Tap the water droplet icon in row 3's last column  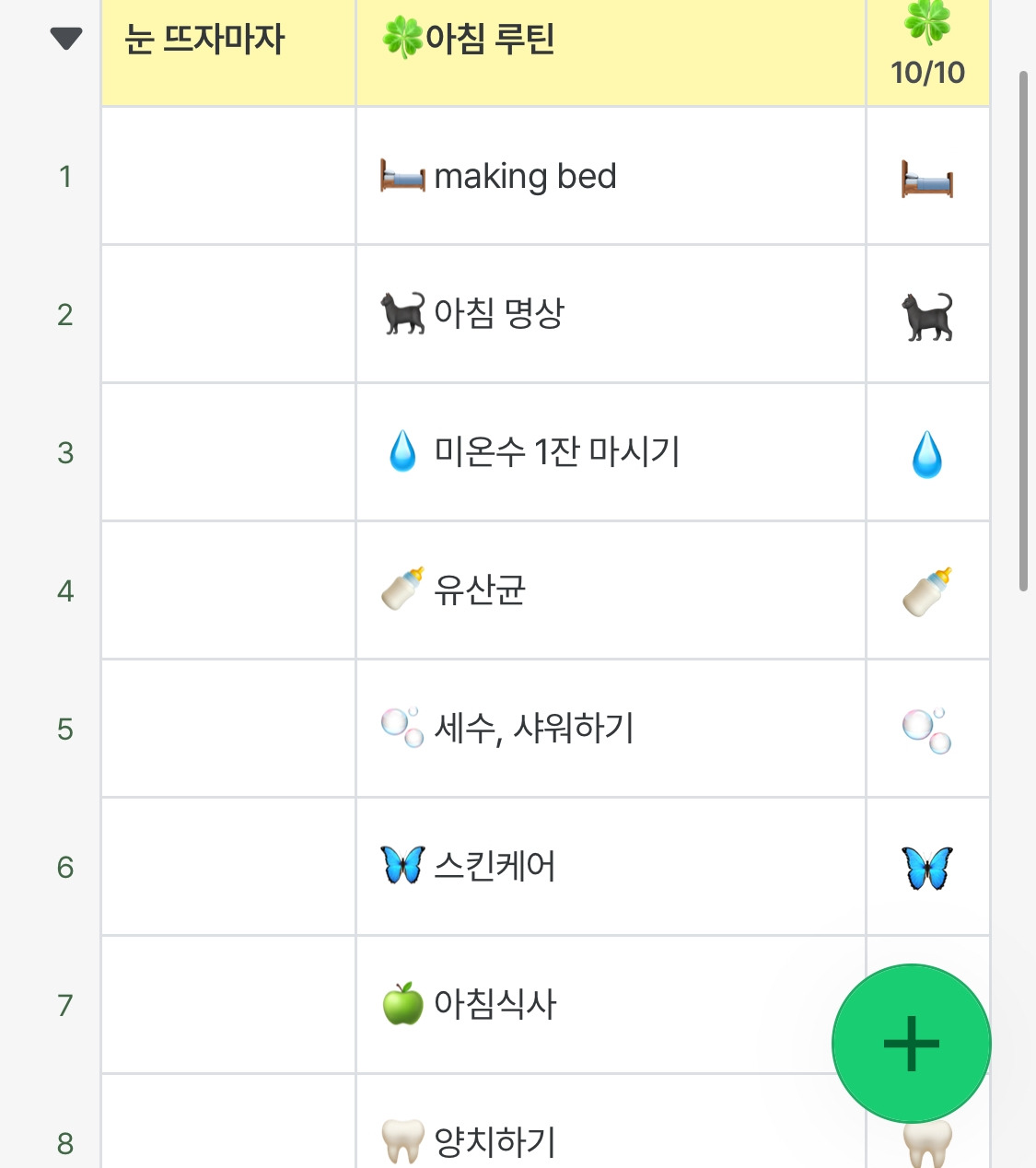tap(927, 454)
